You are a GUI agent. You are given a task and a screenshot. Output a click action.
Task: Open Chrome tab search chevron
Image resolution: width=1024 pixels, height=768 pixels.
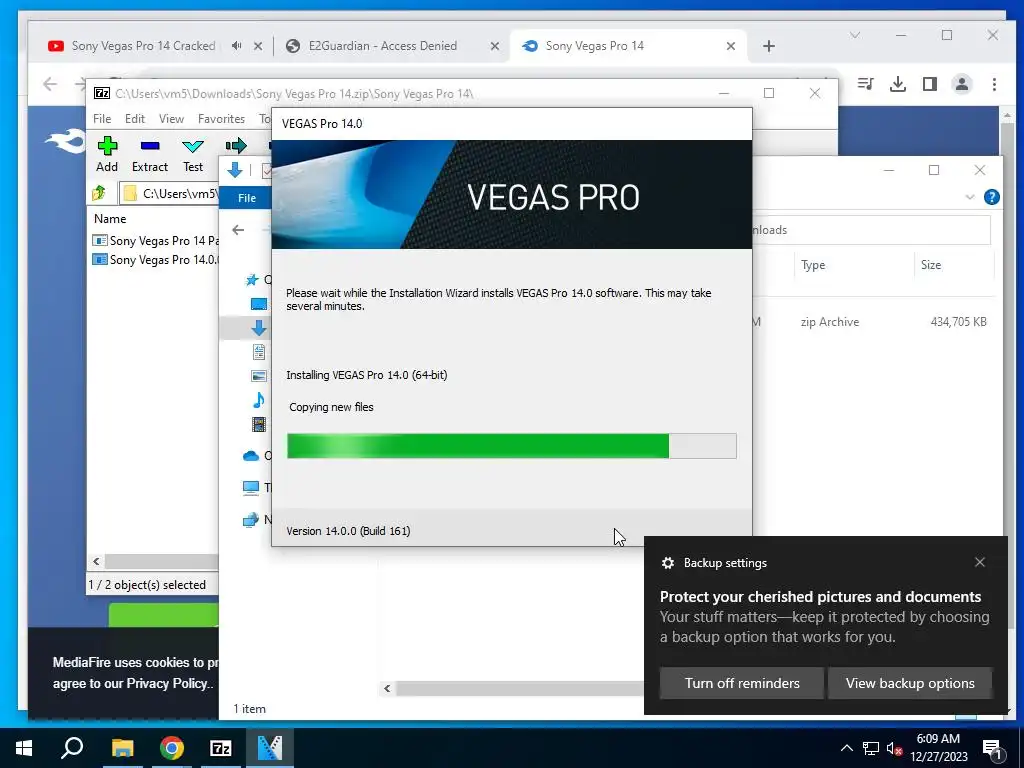[855, 35]
